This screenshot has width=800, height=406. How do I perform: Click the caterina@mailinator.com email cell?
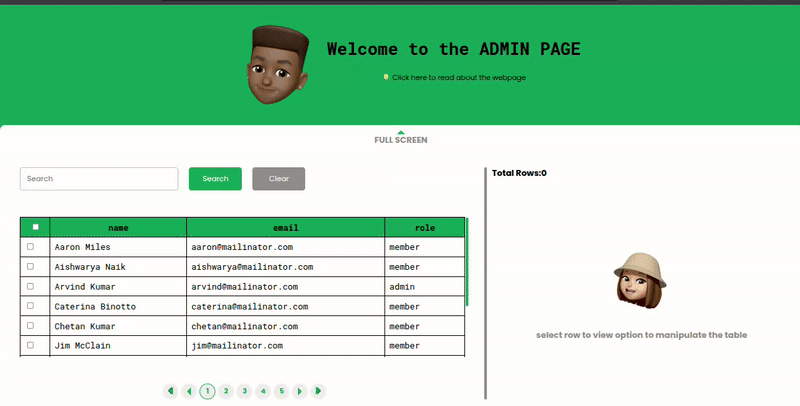tap(286, 306)
